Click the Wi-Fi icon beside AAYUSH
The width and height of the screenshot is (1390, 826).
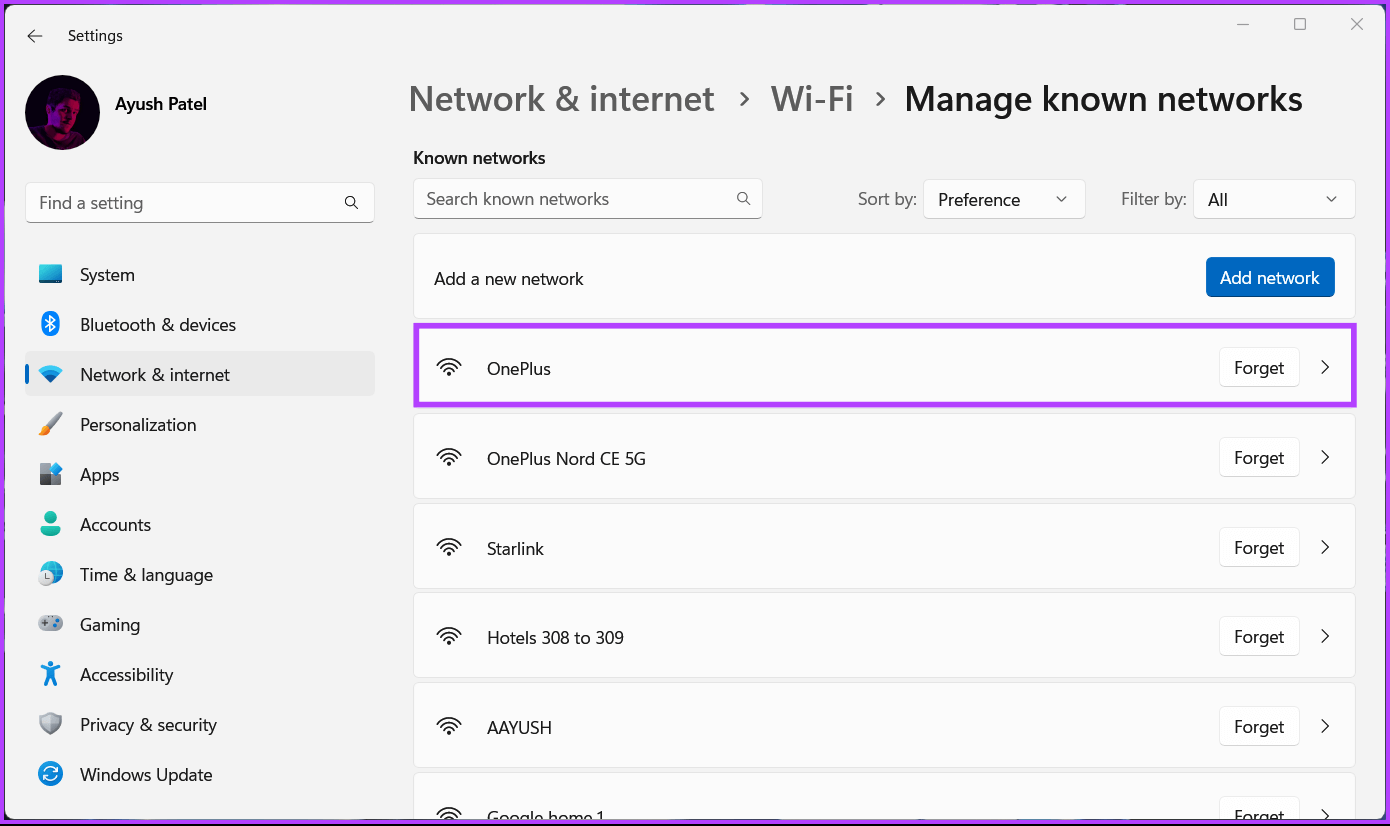click(450, 727)
